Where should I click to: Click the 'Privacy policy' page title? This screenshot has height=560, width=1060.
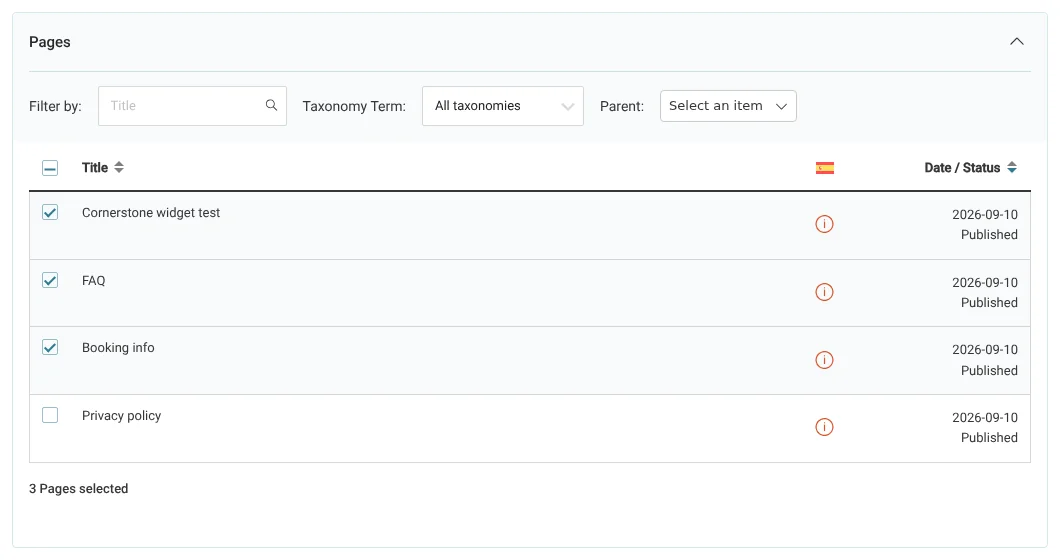[122, 416]
